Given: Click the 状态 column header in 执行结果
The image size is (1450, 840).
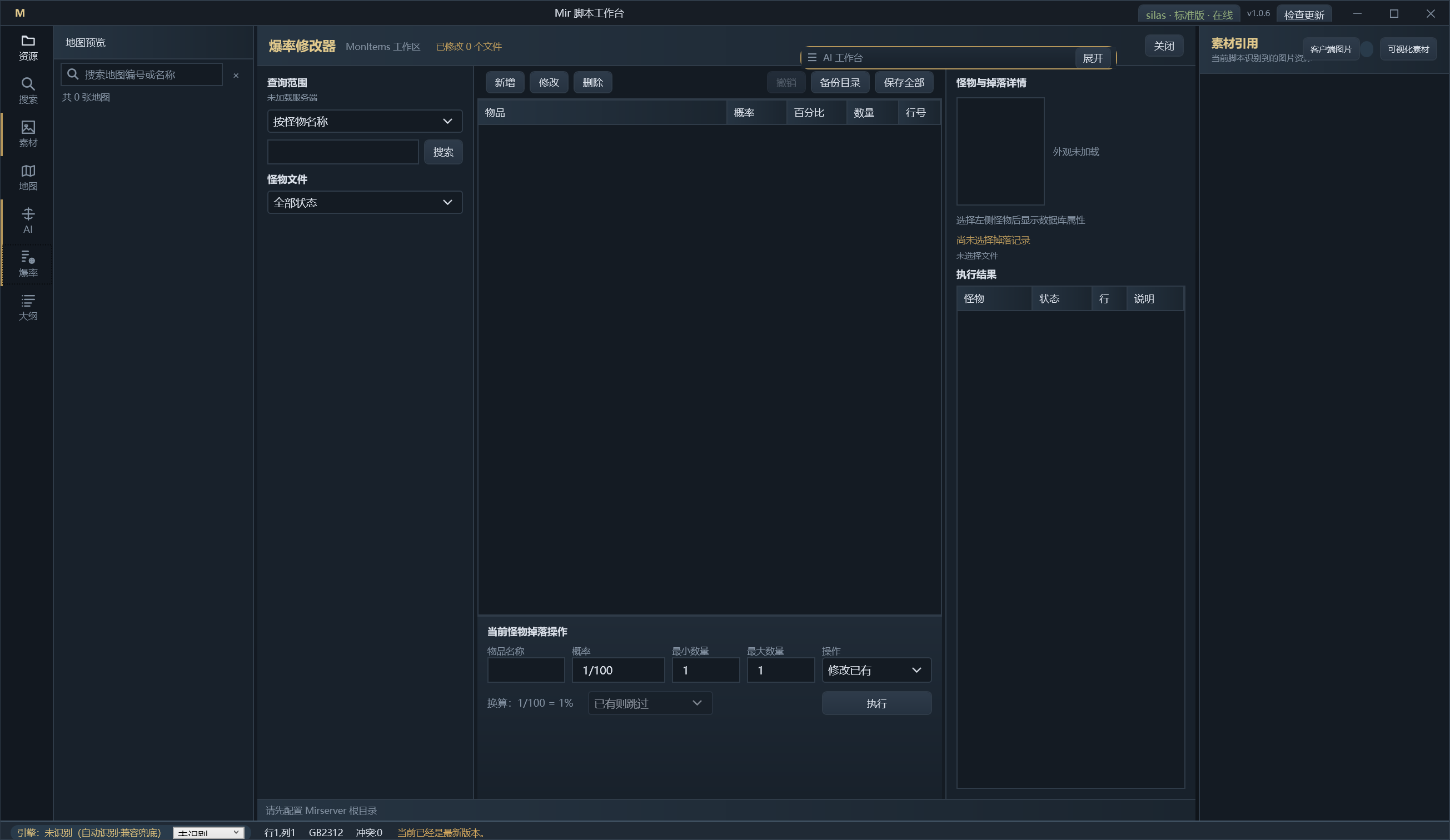Looking at the screenshot, I should 1061,298.
